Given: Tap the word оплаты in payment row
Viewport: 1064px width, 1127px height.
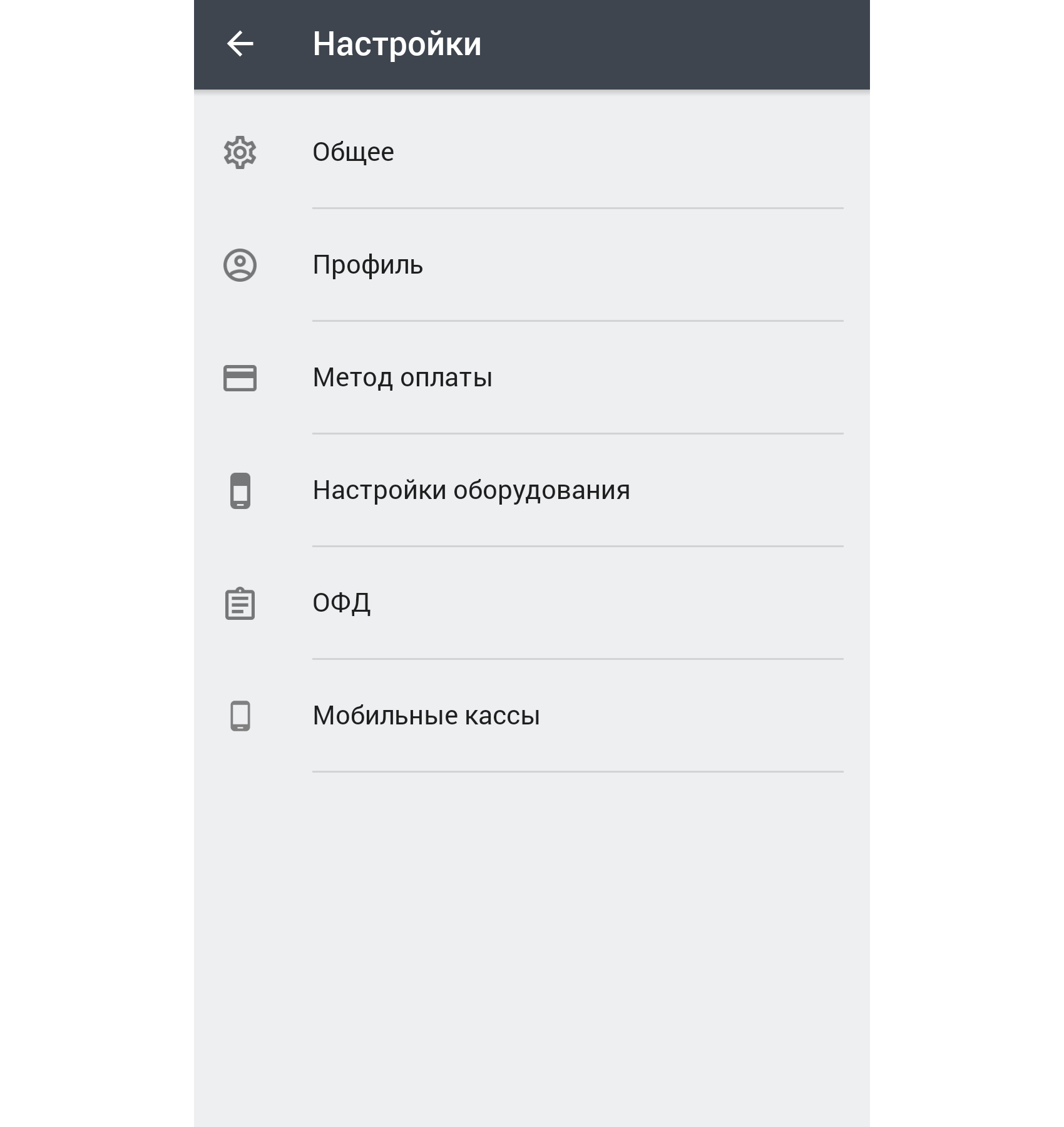Looking at the screenshot, I should [446, 379].
